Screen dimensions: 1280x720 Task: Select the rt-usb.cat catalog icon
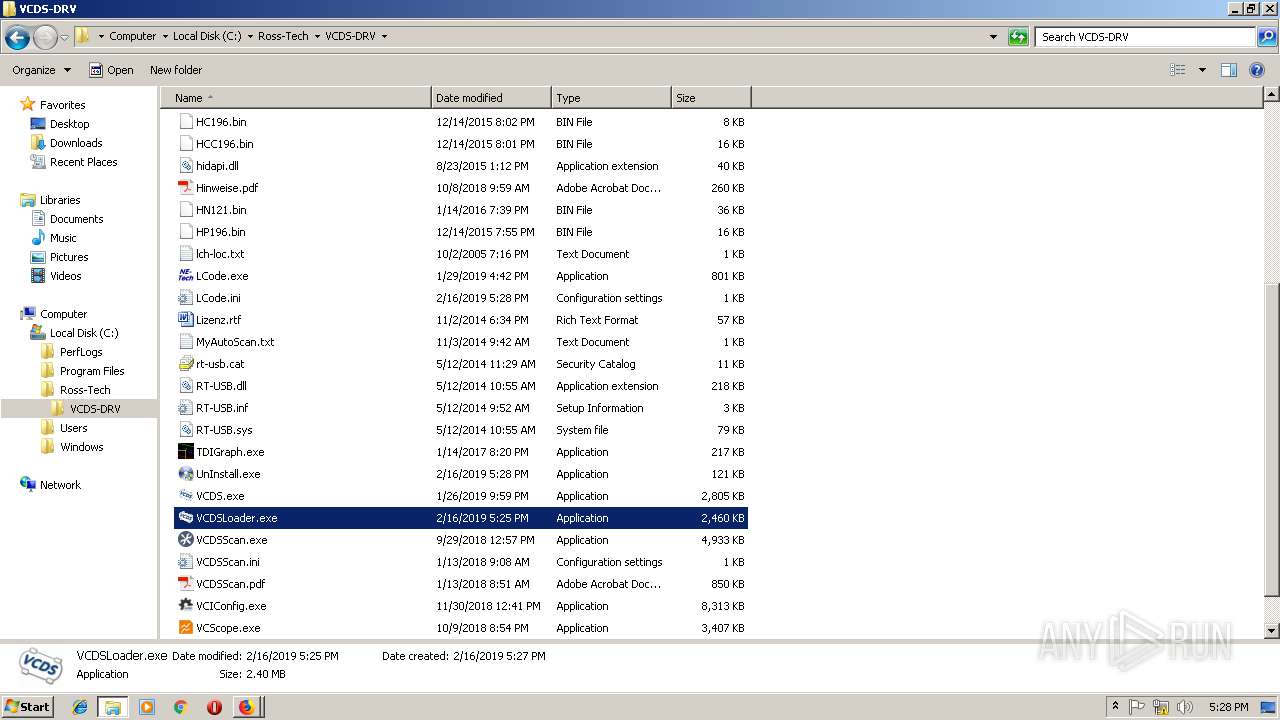coord(185,364)
